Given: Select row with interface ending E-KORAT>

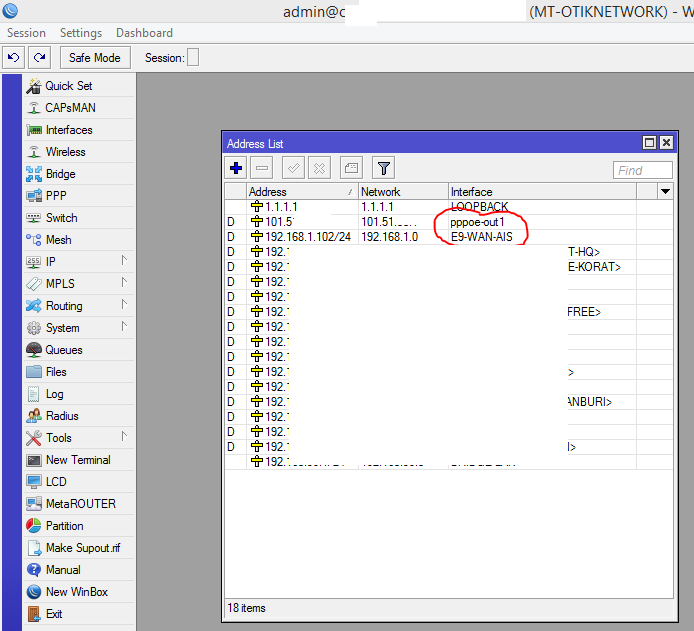Looking at the screenshot, I should [448, 267].
